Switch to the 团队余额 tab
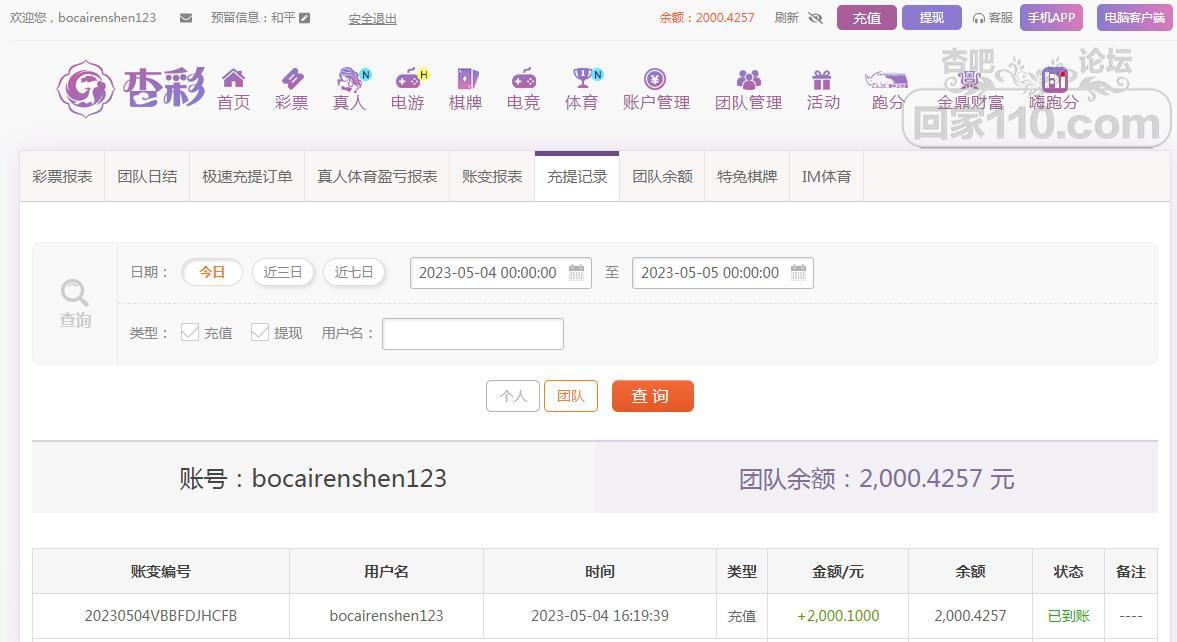Viewport: 1177px width, 642px height. pos(662,176)
